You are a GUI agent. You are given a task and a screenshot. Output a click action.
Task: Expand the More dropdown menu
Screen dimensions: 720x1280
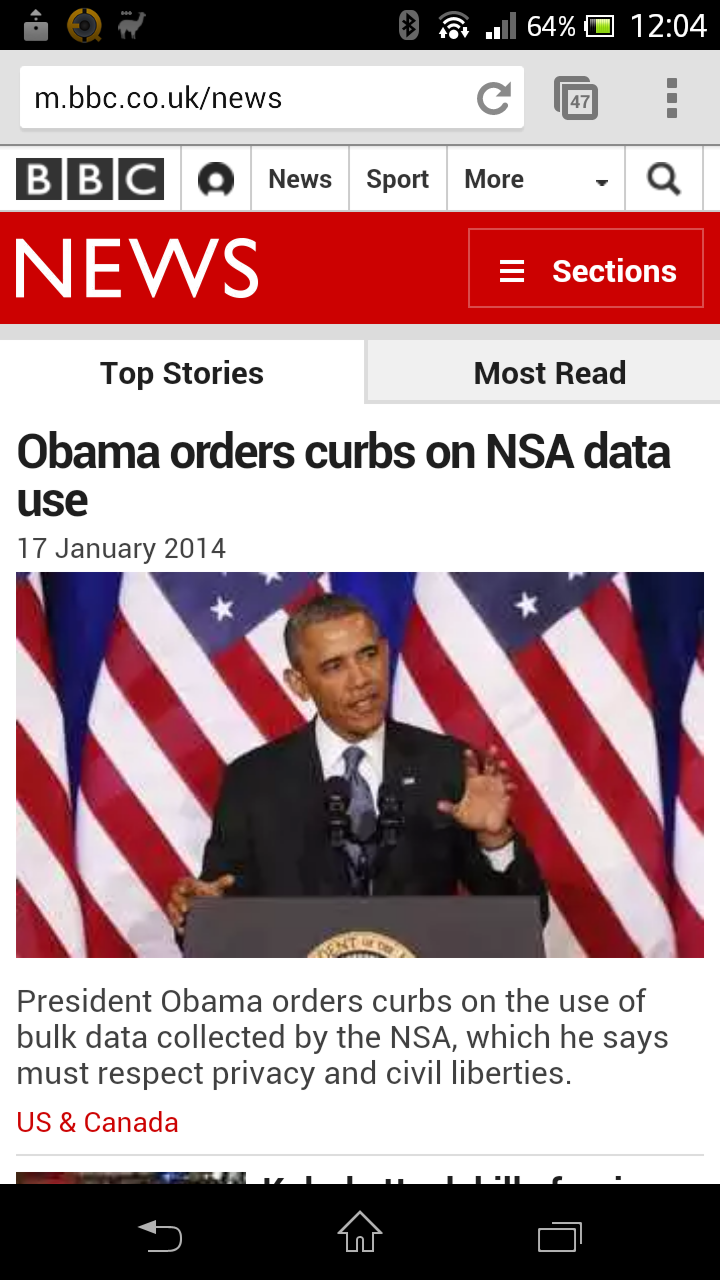[536, 179]
